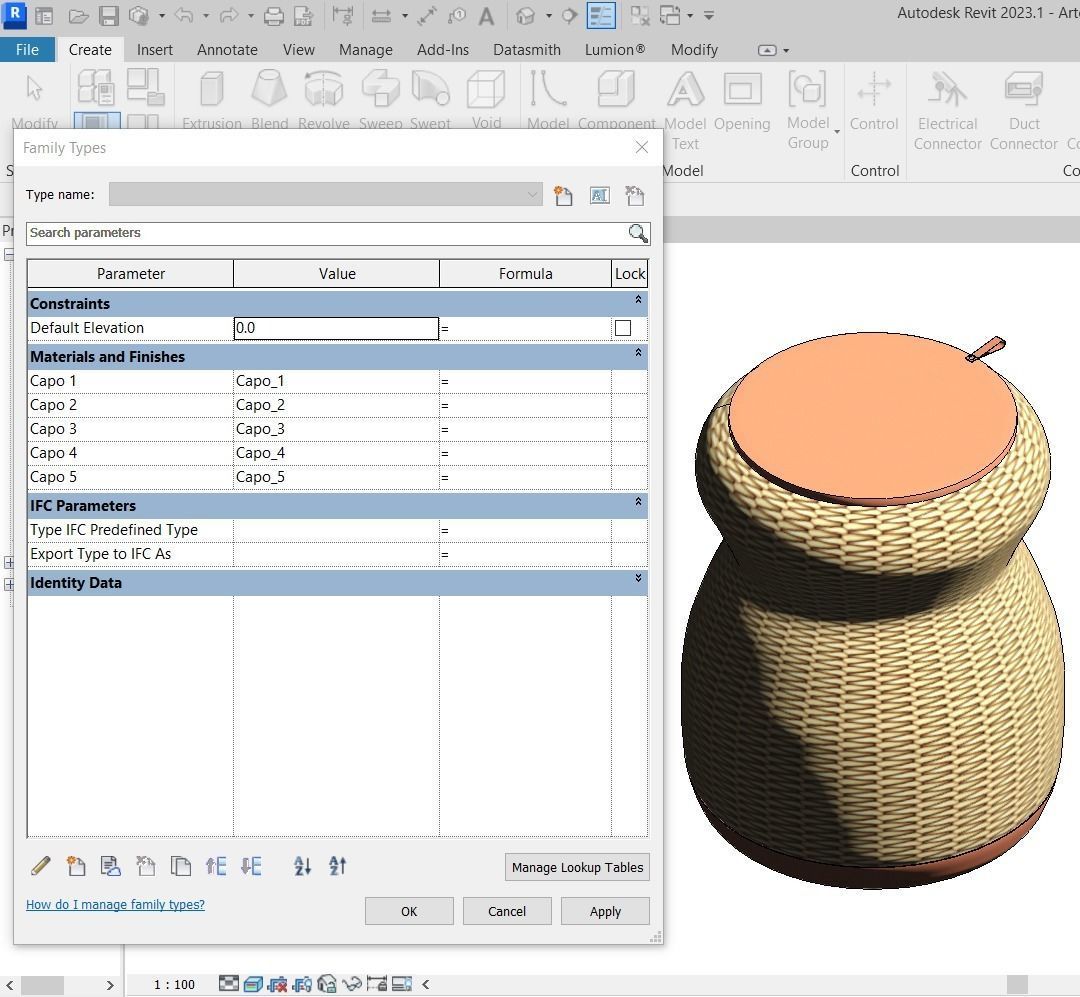Click the Delete Type icon next to Type name
The height and width of the screenshot is (997, 1080).
[x=634, y=196]
